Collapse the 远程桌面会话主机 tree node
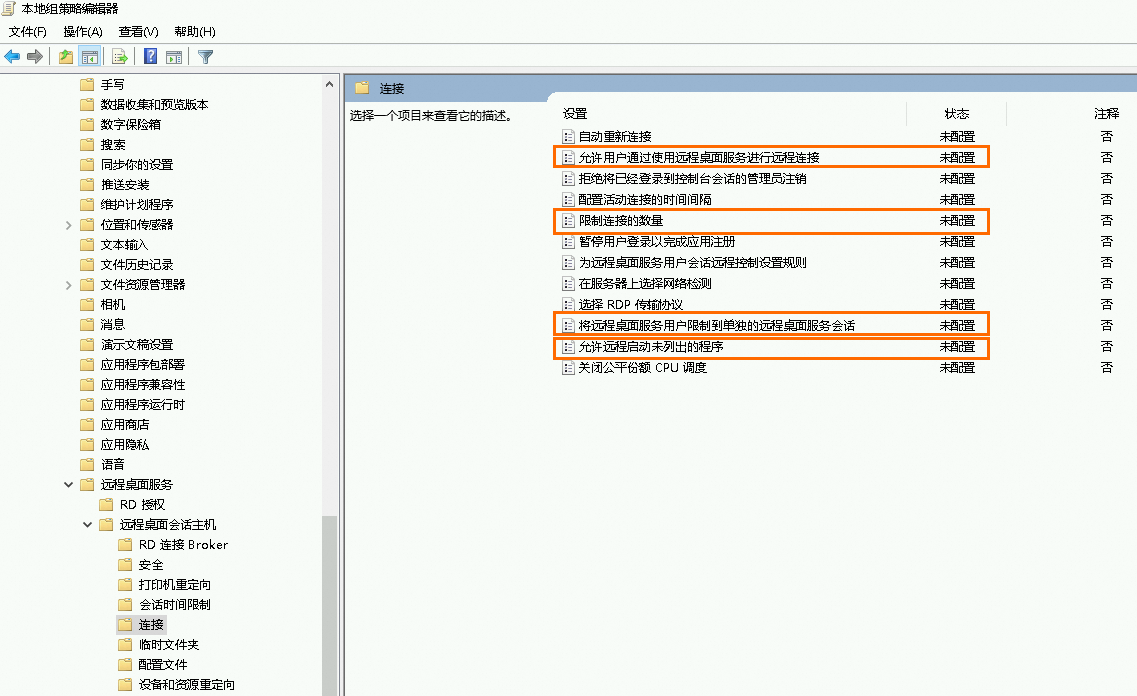The height and width of the screenshot is (696, 1137). (87, 525)
